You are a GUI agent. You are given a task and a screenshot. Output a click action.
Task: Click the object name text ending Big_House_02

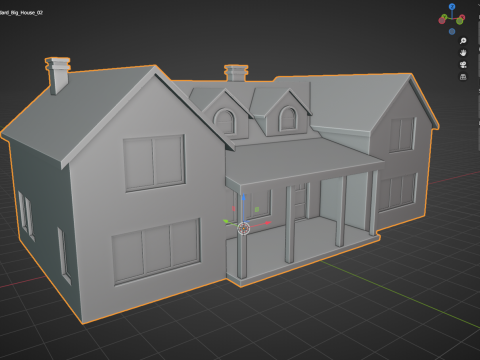21,13
